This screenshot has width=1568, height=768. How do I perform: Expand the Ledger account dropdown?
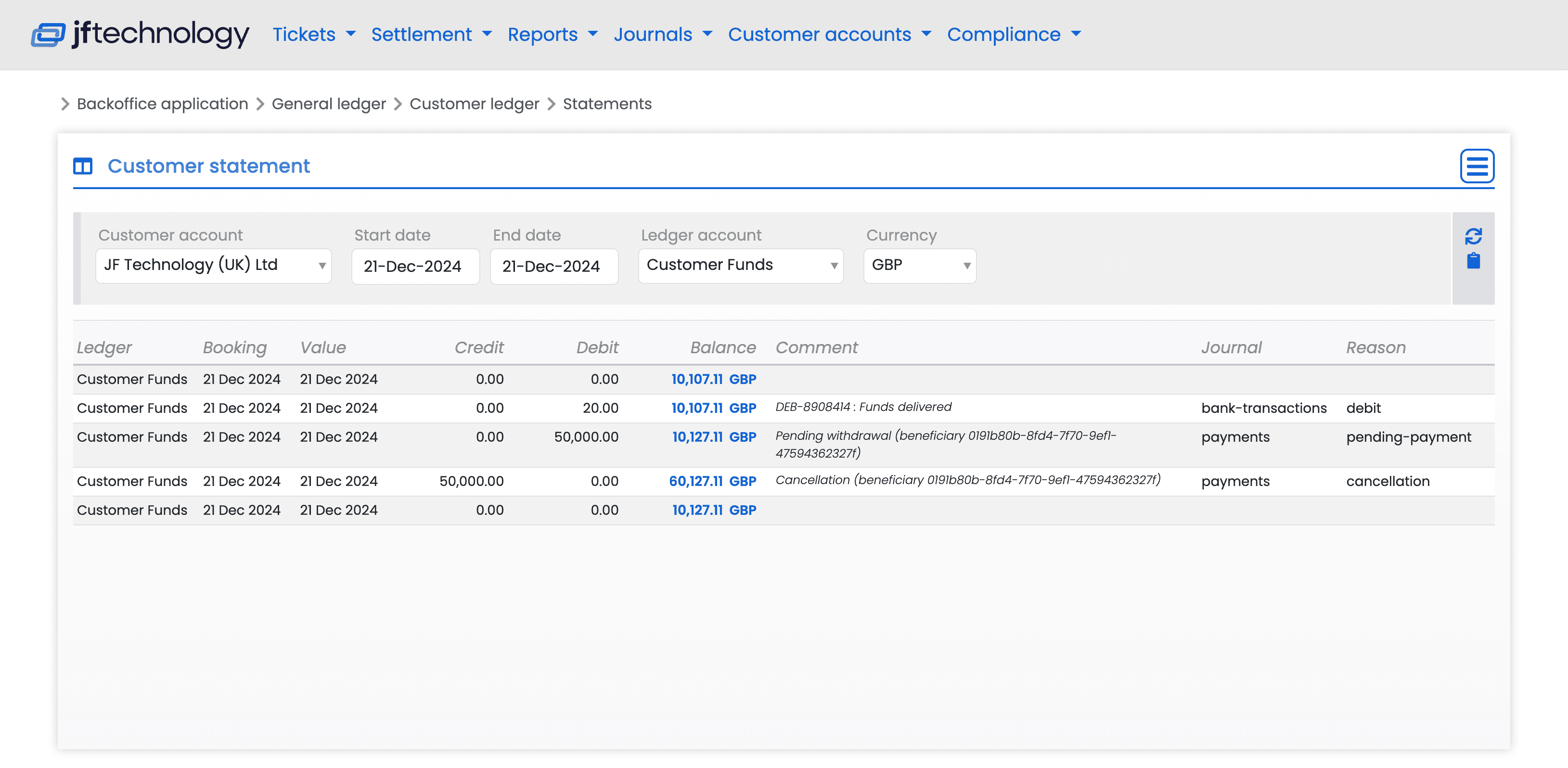point(741,265)
